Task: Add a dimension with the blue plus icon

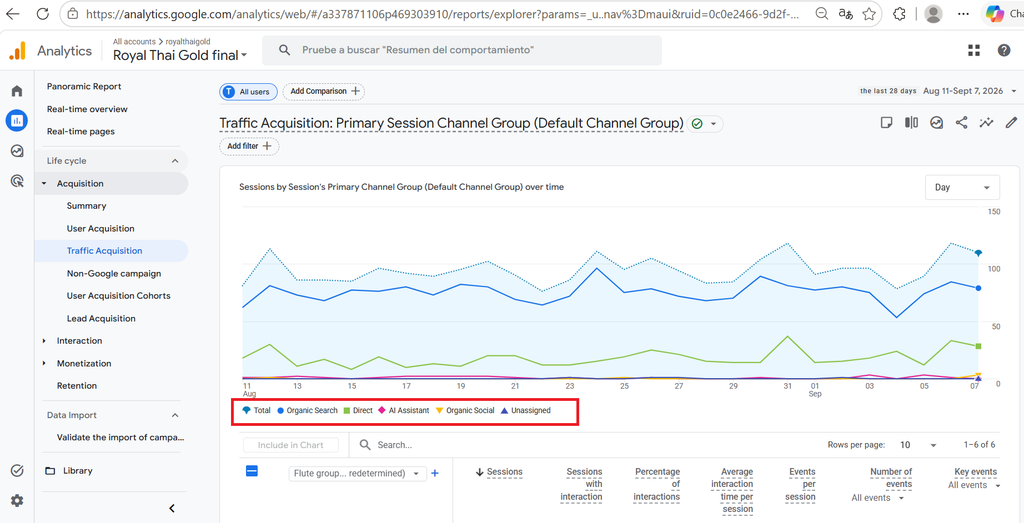Action: pos(435,473)
